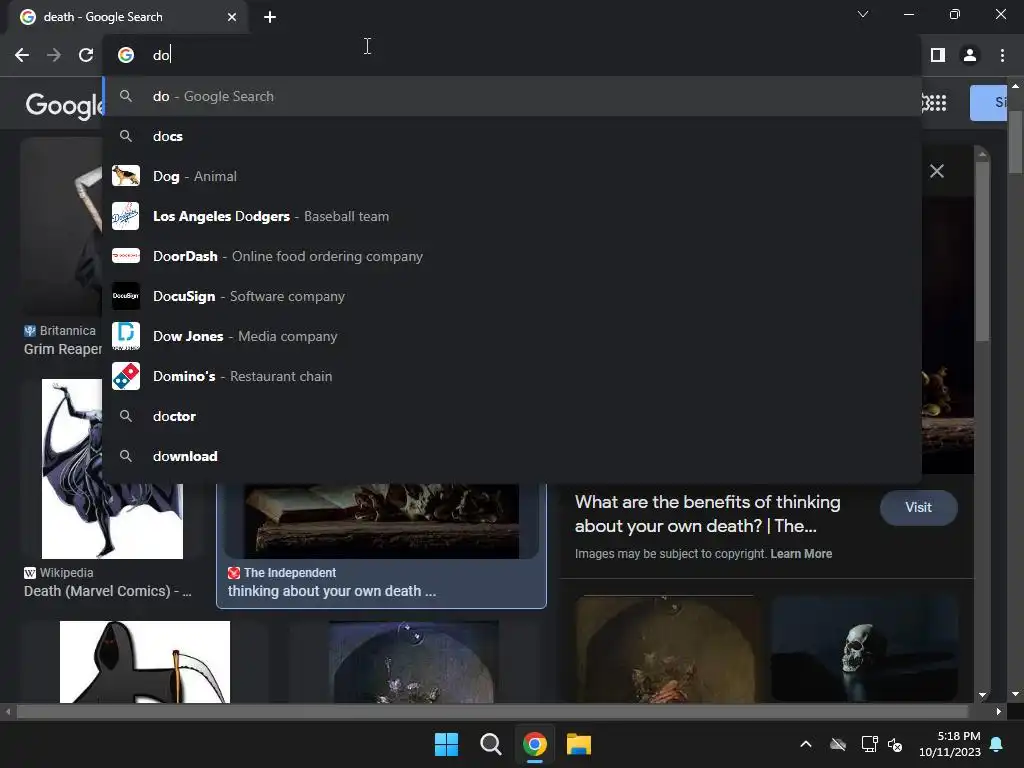Close the image preview panel with X

[936, 171]
